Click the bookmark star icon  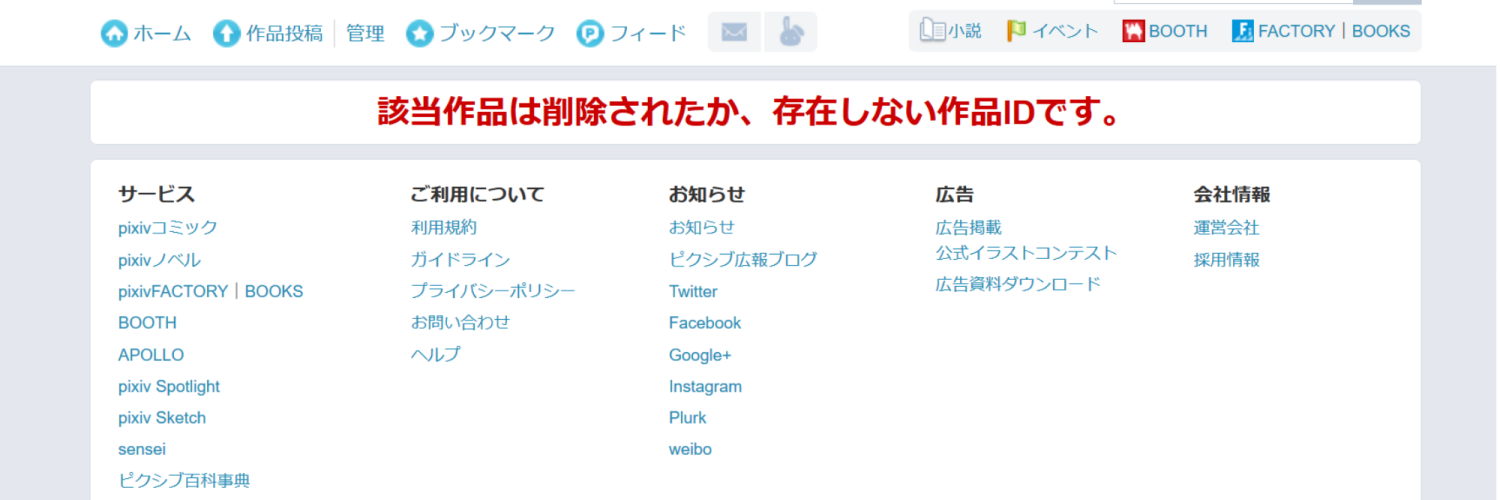(x=420, y=33)
